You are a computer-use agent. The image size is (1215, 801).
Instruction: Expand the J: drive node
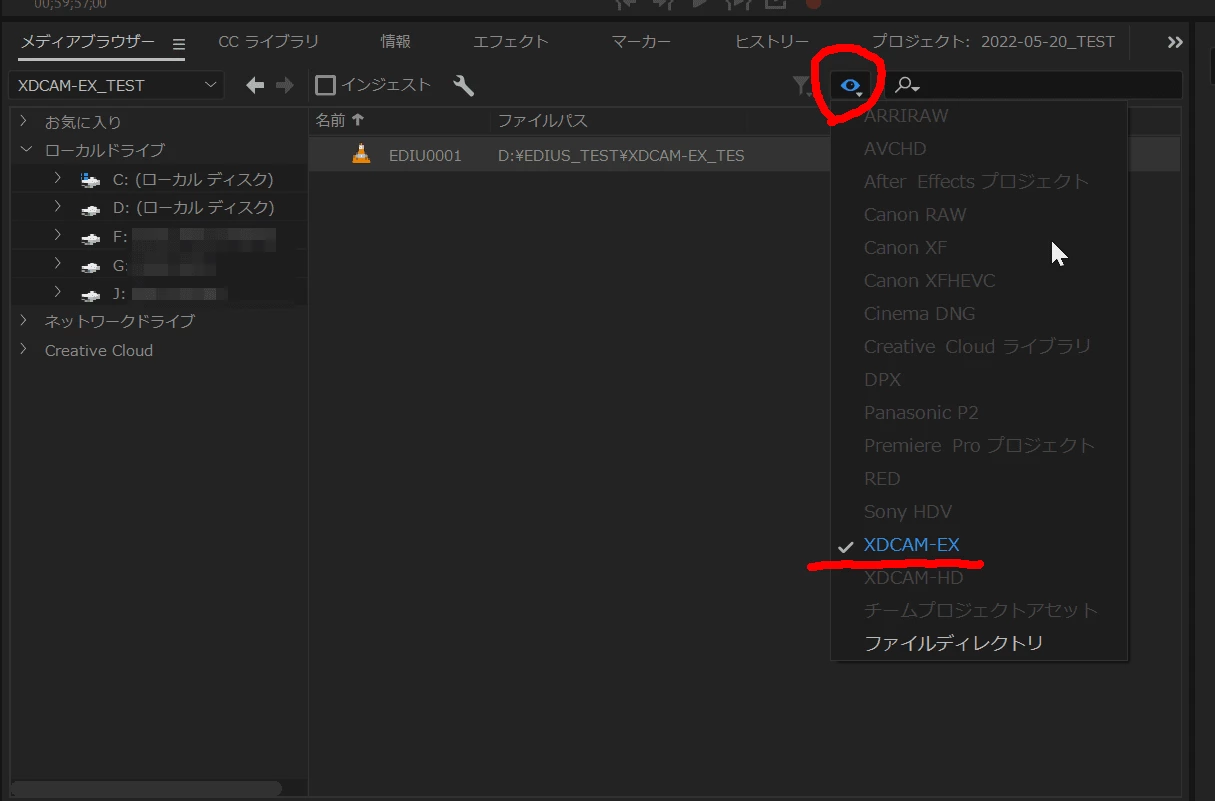click(58, 292)
